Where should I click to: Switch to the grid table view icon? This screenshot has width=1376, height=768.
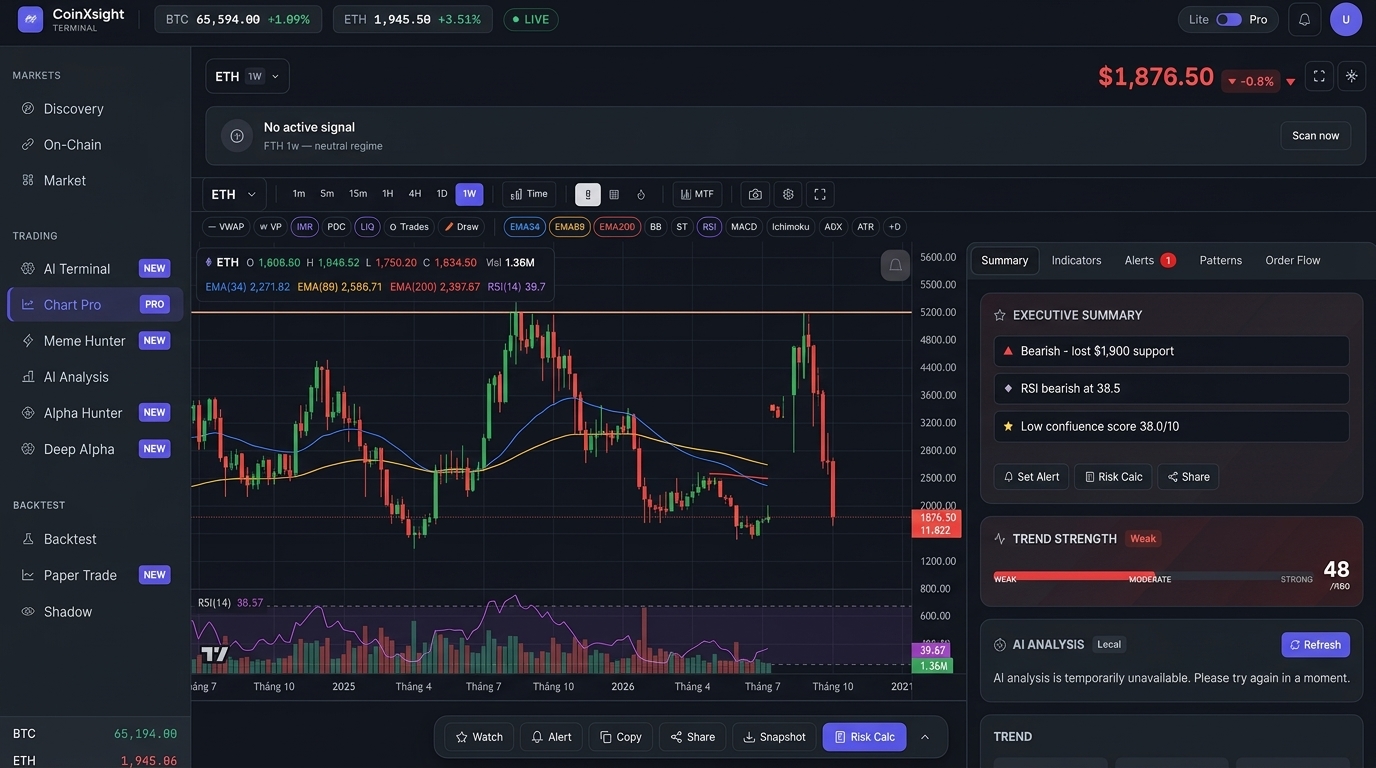(x=614, y=194)
